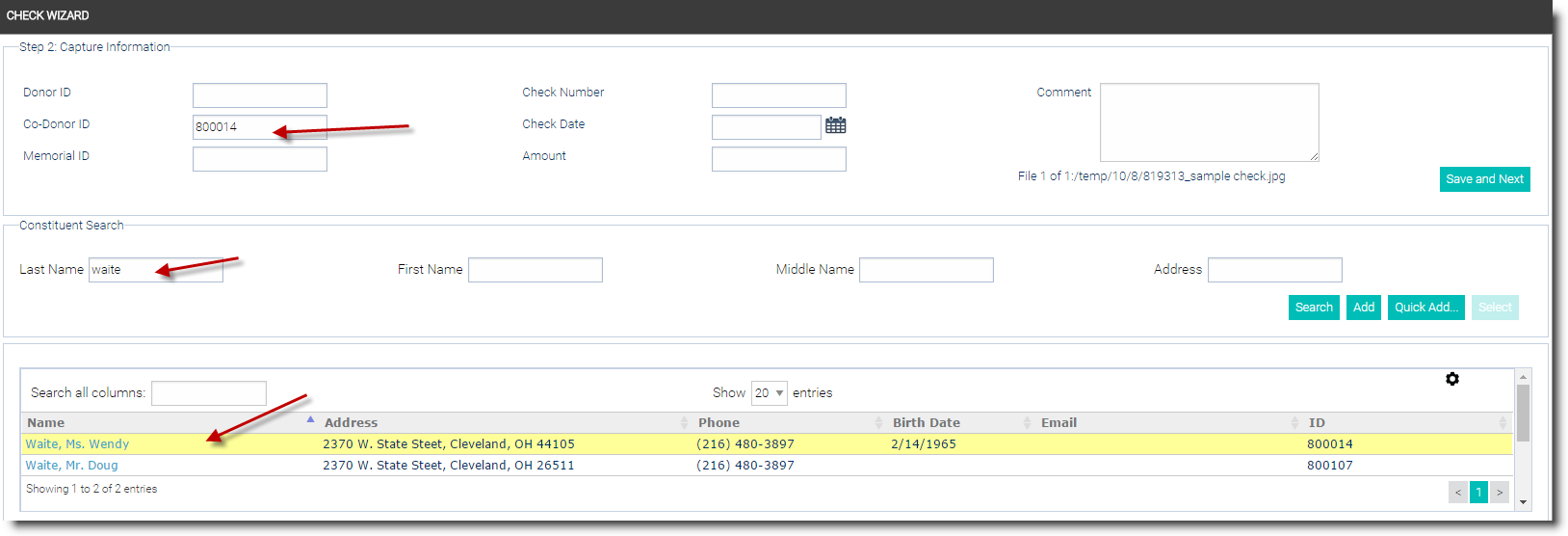Viewport: 1568px width, 536px height.
Task: Focus the Donor ID field
Action: coord(260,95)
